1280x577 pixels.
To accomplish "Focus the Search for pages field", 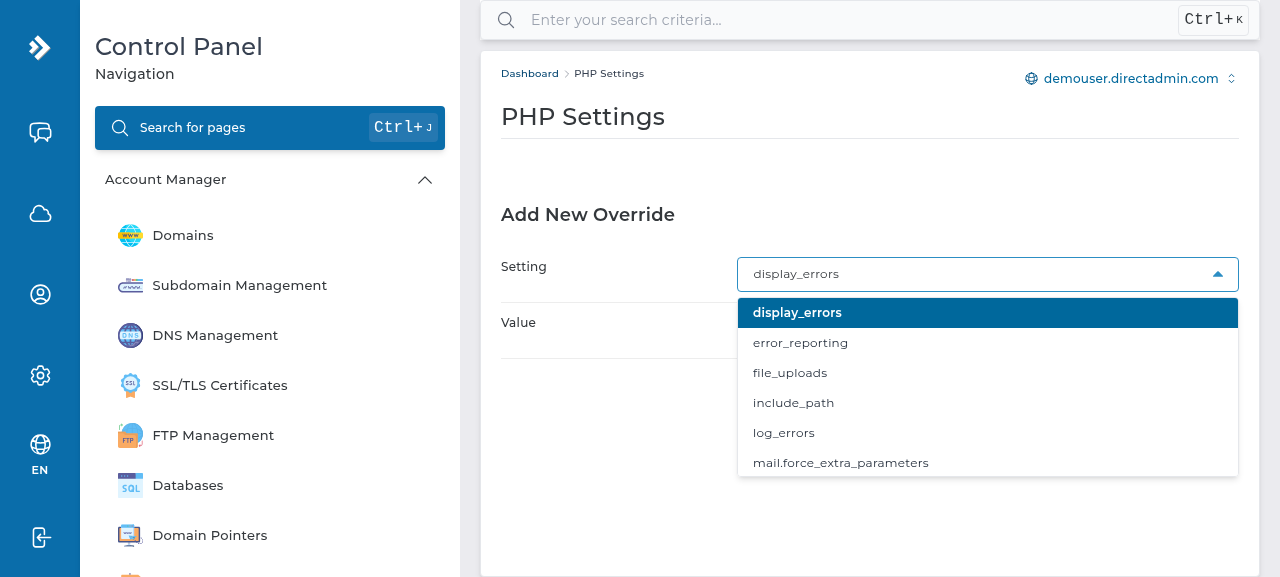I will [x=270, y=128].
